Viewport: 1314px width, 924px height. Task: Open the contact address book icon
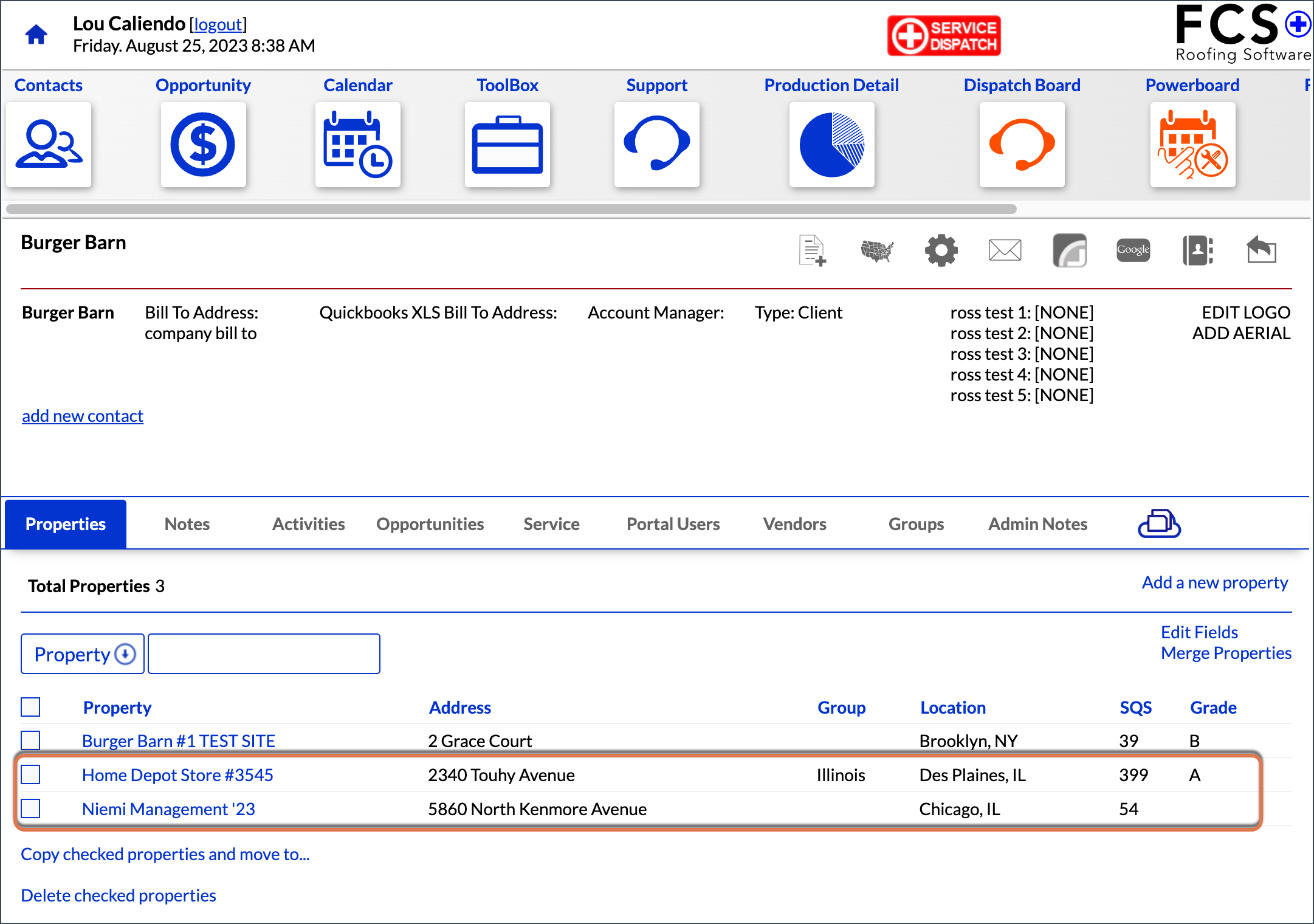pos(1198,250)
